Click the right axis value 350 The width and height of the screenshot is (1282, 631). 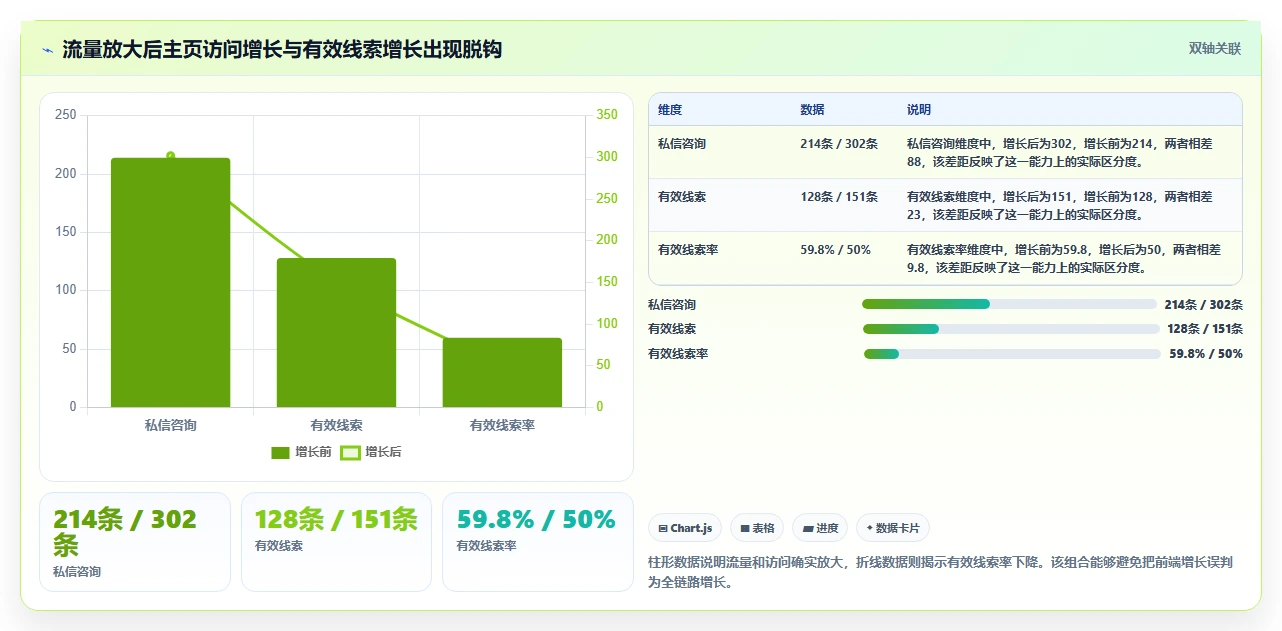point(607,115)
